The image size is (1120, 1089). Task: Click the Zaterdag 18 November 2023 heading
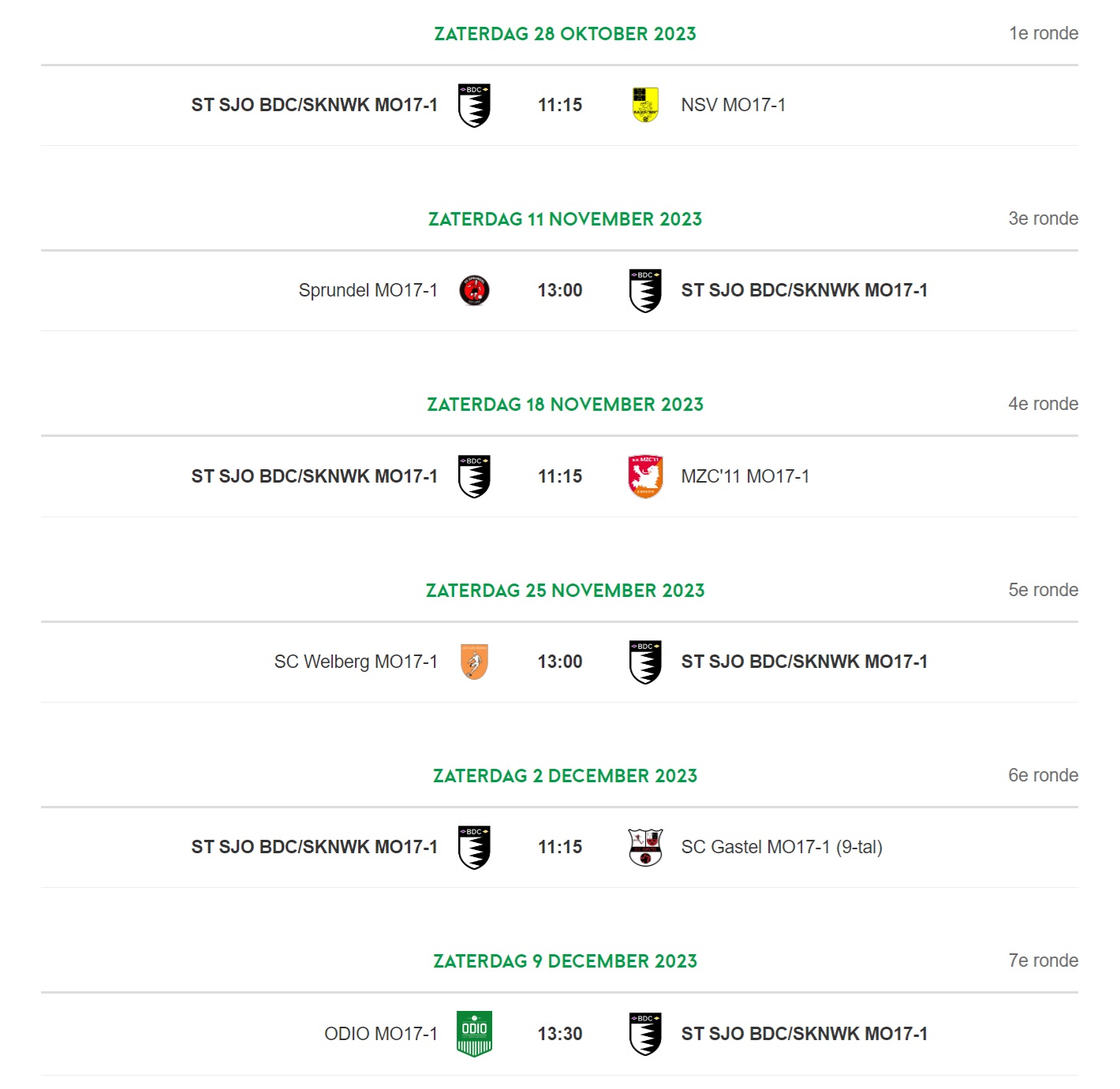click(x=565, y=405)
